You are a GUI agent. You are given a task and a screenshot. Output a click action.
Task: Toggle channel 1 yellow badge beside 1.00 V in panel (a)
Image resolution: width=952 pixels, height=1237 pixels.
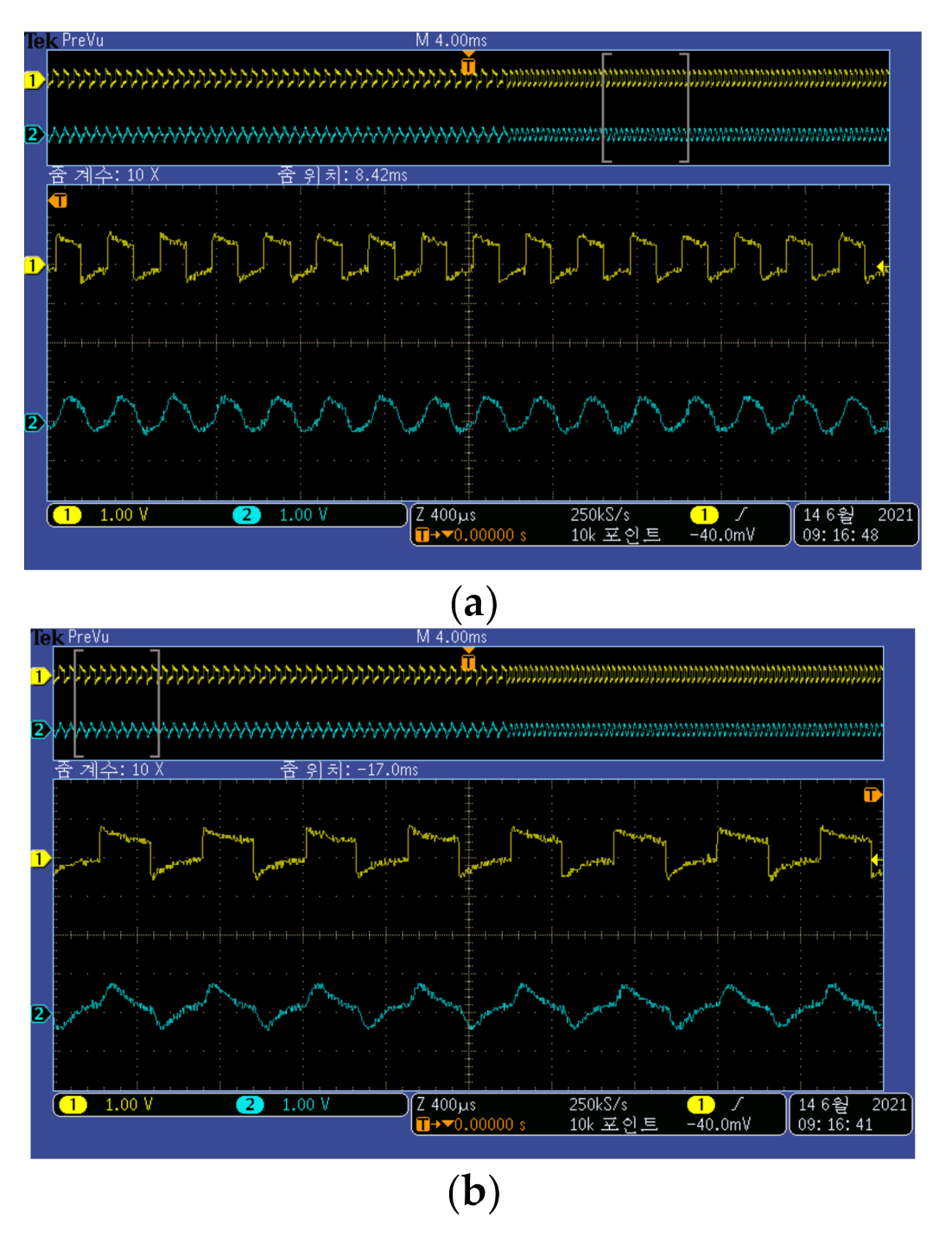click(x=67, y=515)
